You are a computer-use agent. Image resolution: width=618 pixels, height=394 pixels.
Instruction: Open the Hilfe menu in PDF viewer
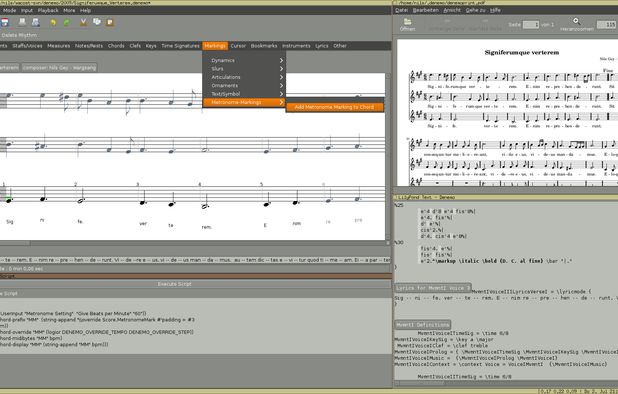(x=495, y=10)
